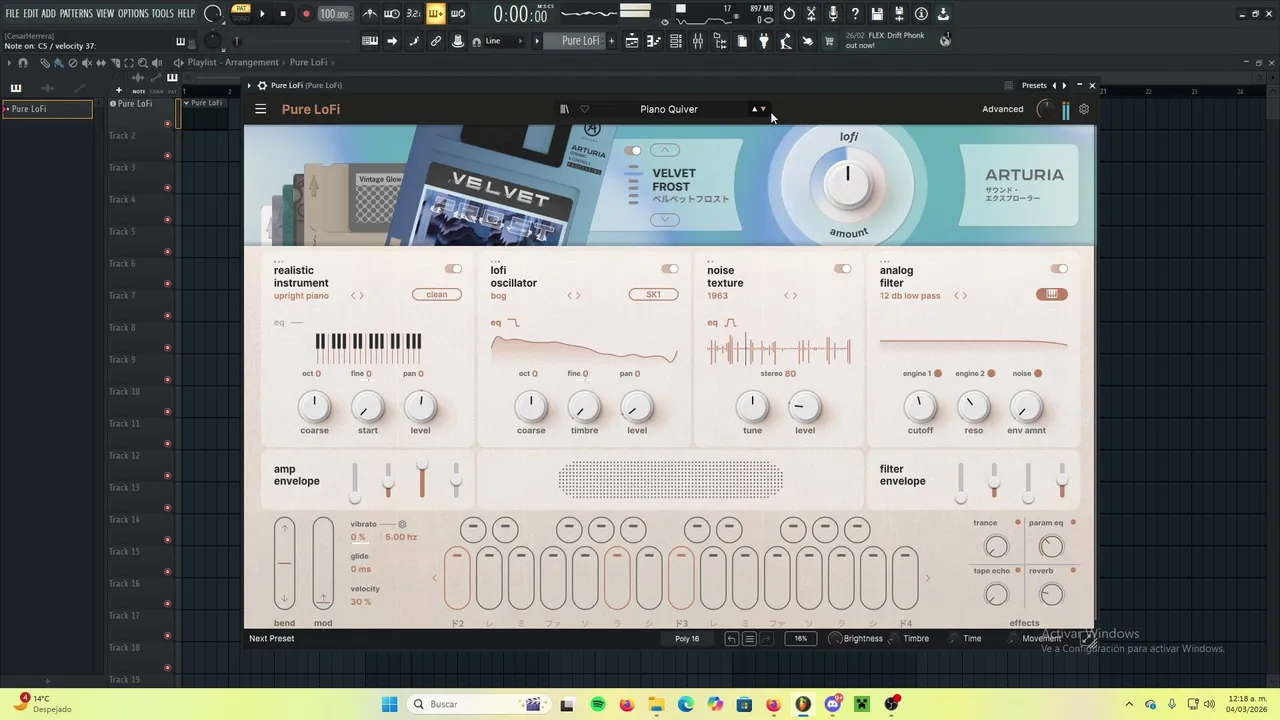Click the Advanced button
The image size is (1280, 720).
tap(1002, 109)
